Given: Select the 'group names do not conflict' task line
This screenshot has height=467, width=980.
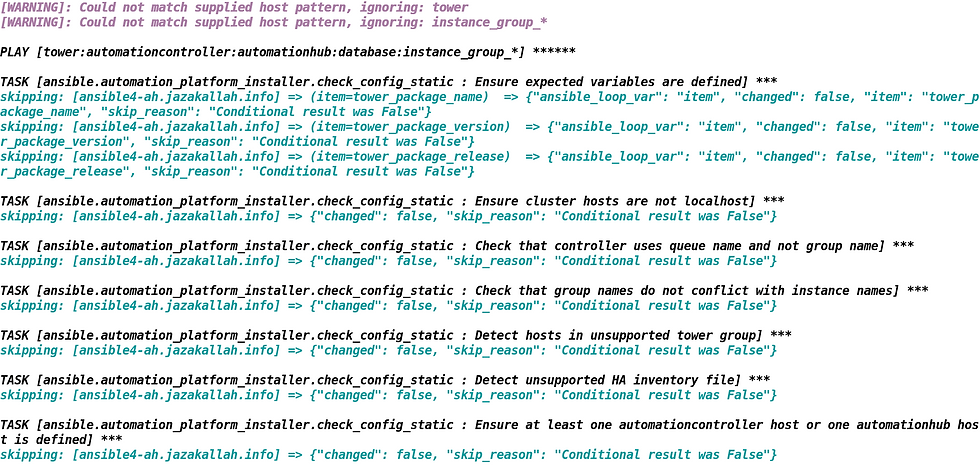Looking at the screenshot, I should pyautogui.click(x=464, y=291).
